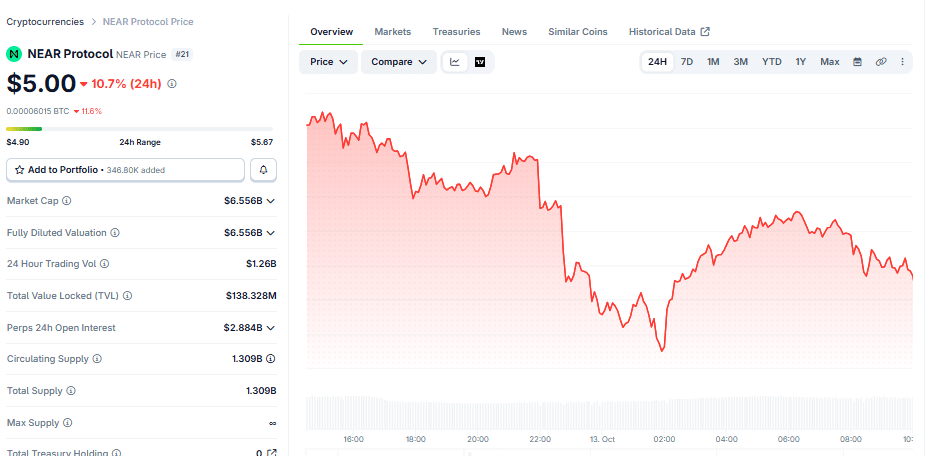Select the 1M time range
Viewport: 932px width, 456px height.
[713, 62]
